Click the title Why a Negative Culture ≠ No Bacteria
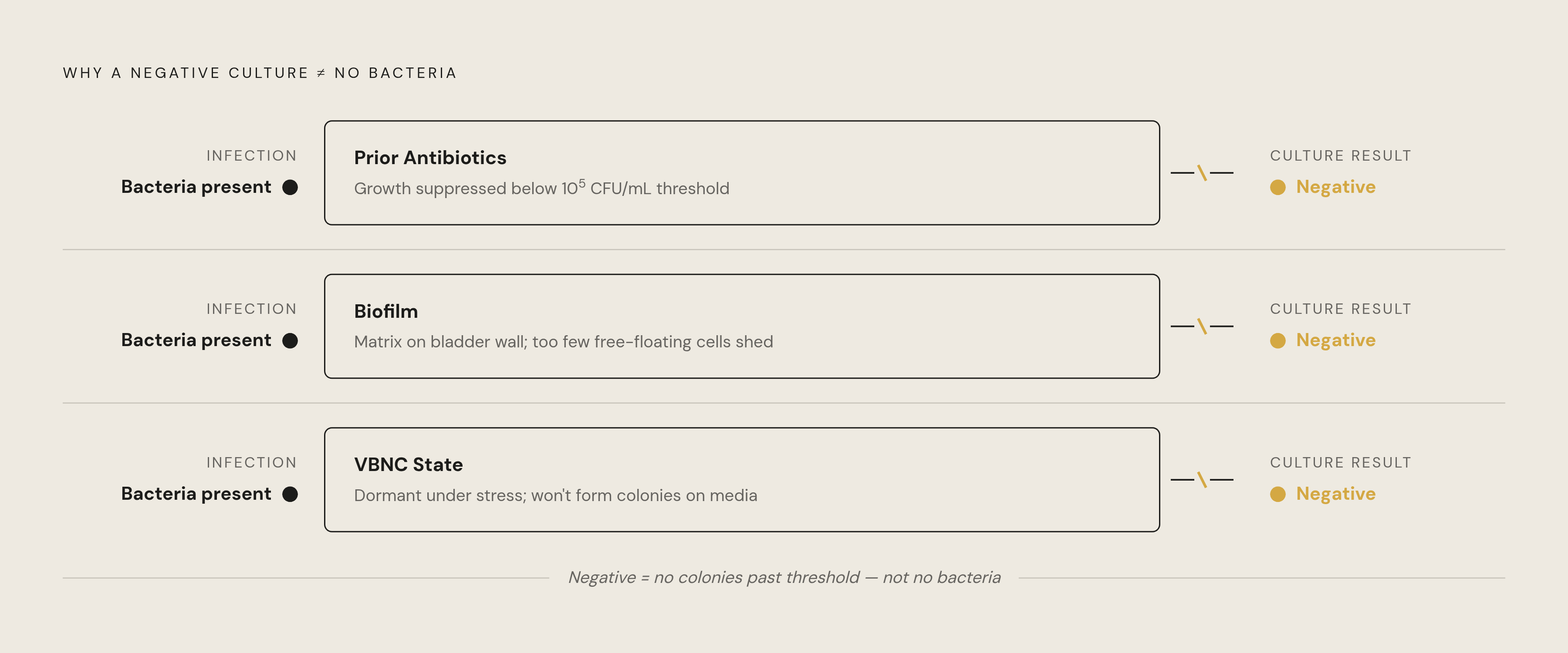 pos(260,73)
